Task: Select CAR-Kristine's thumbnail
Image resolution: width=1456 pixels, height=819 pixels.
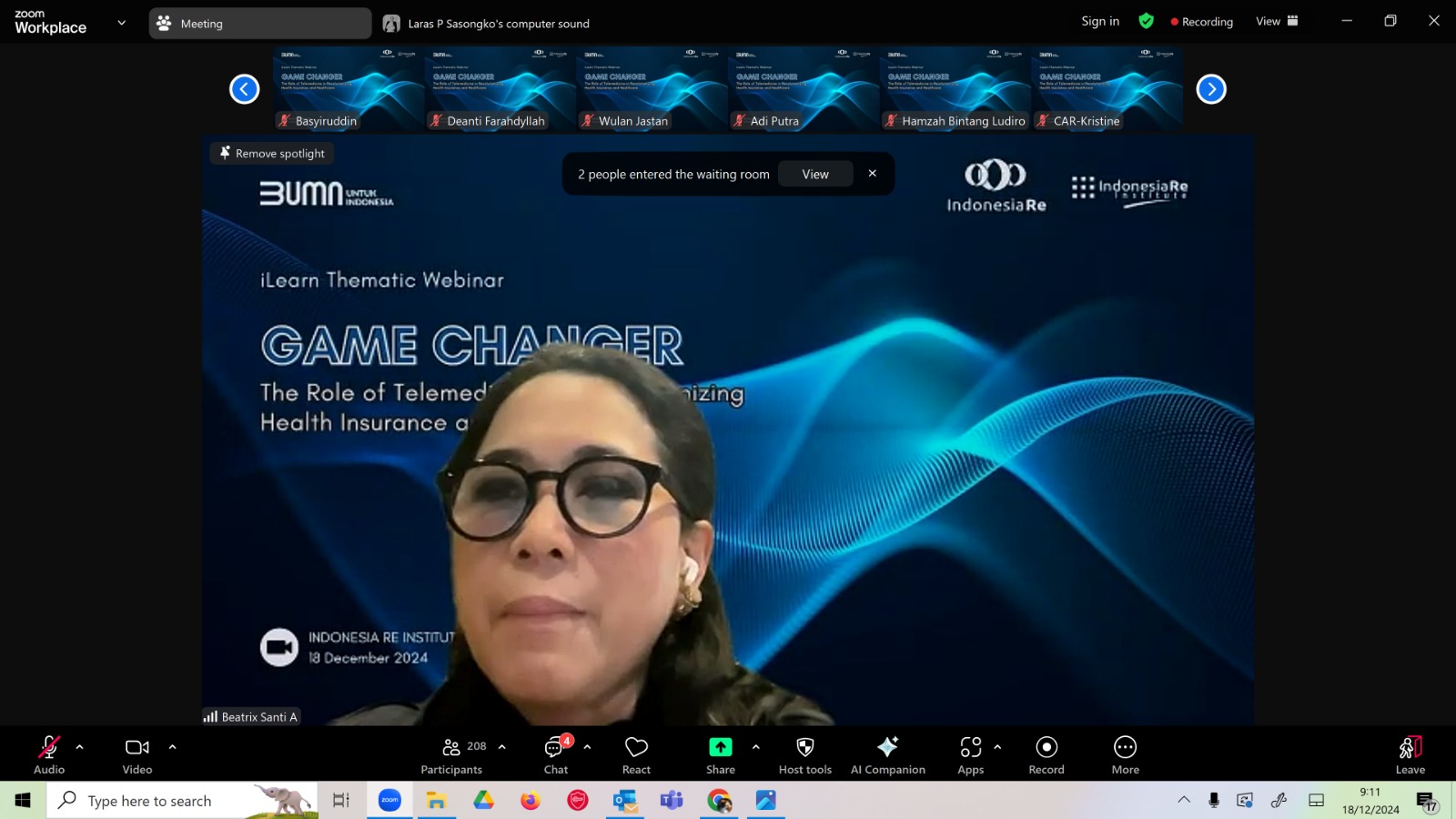Action: pyautogui.click(x=1107, y=89)
